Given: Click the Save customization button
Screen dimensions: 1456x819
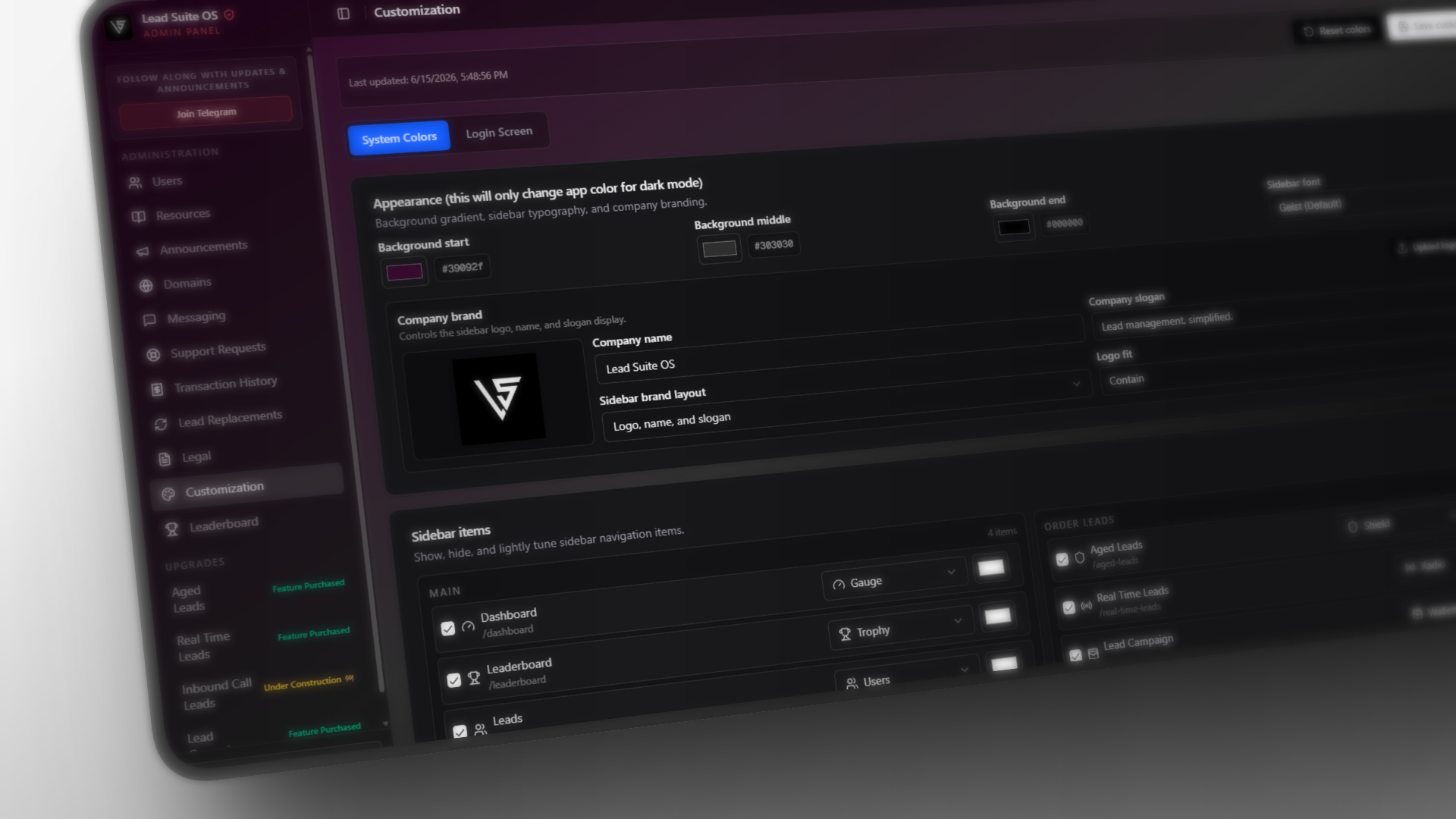Looking at the screenshot, I should pos(1423,26).
